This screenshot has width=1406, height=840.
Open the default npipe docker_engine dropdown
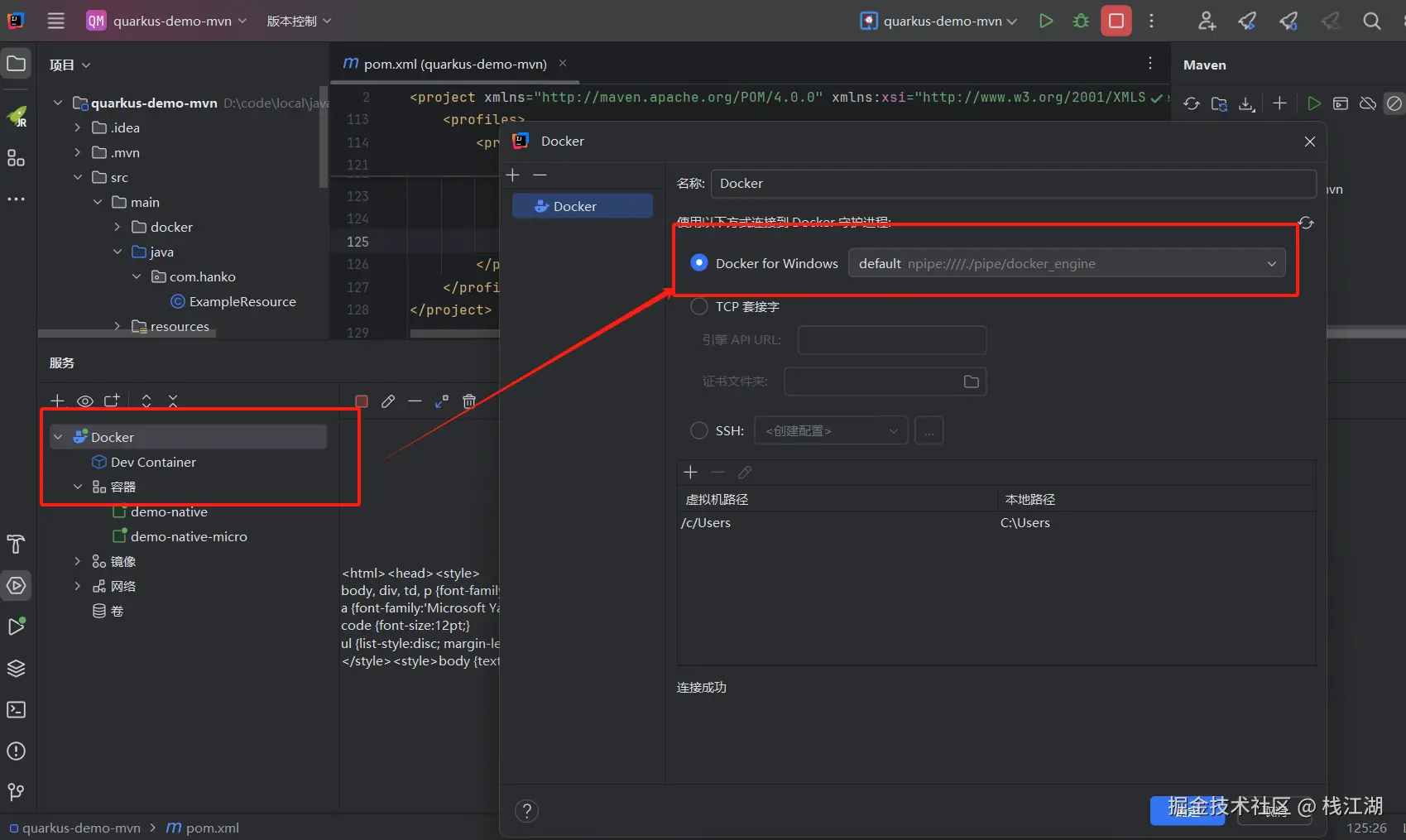pos(1068,263)
